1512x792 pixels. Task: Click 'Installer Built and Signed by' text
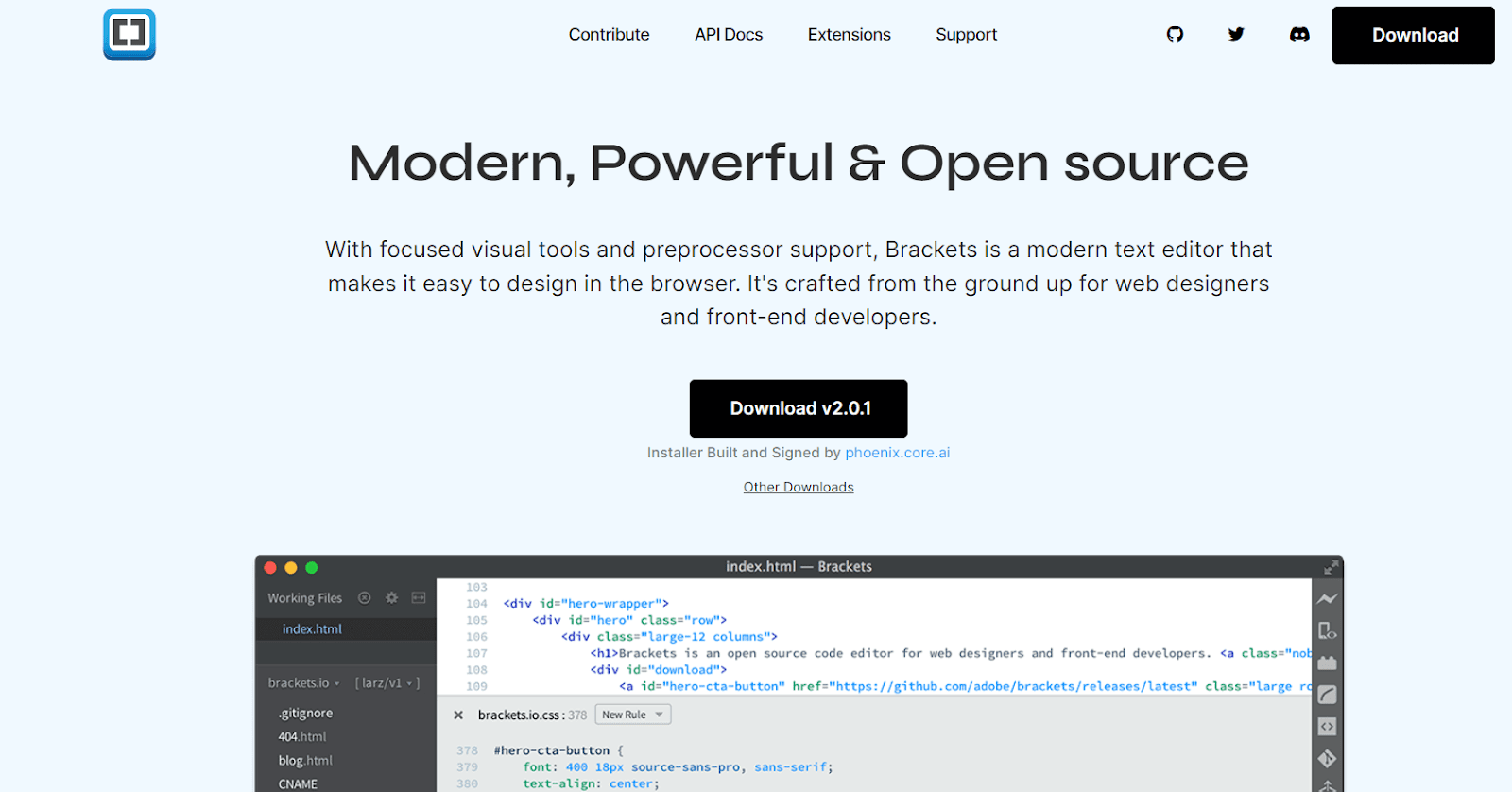(744, 453)
